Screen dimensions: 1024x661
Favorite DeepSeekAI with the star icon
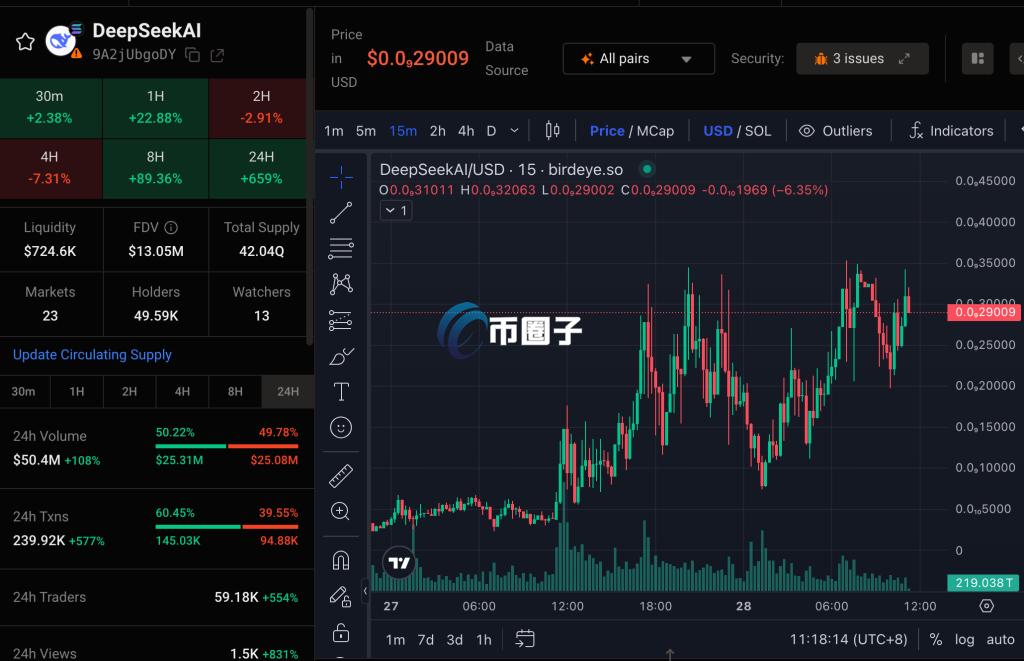pyautogui.click(x=25, y=42)
